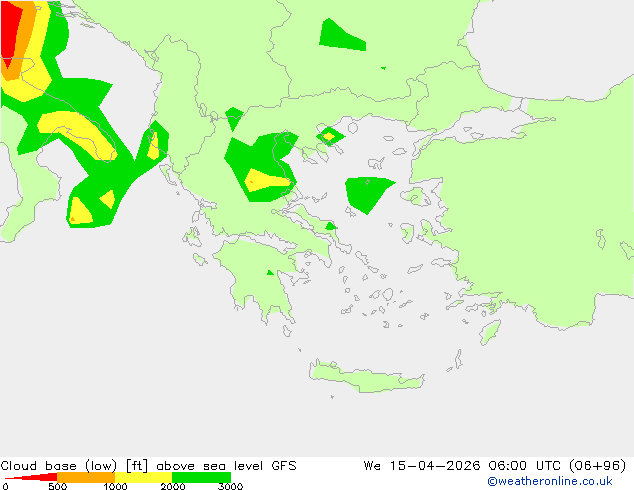Click the green 2000–3000 ft legend segment
Image resolution: width=634 pixels, height=490 pixels.
[201, 477]
